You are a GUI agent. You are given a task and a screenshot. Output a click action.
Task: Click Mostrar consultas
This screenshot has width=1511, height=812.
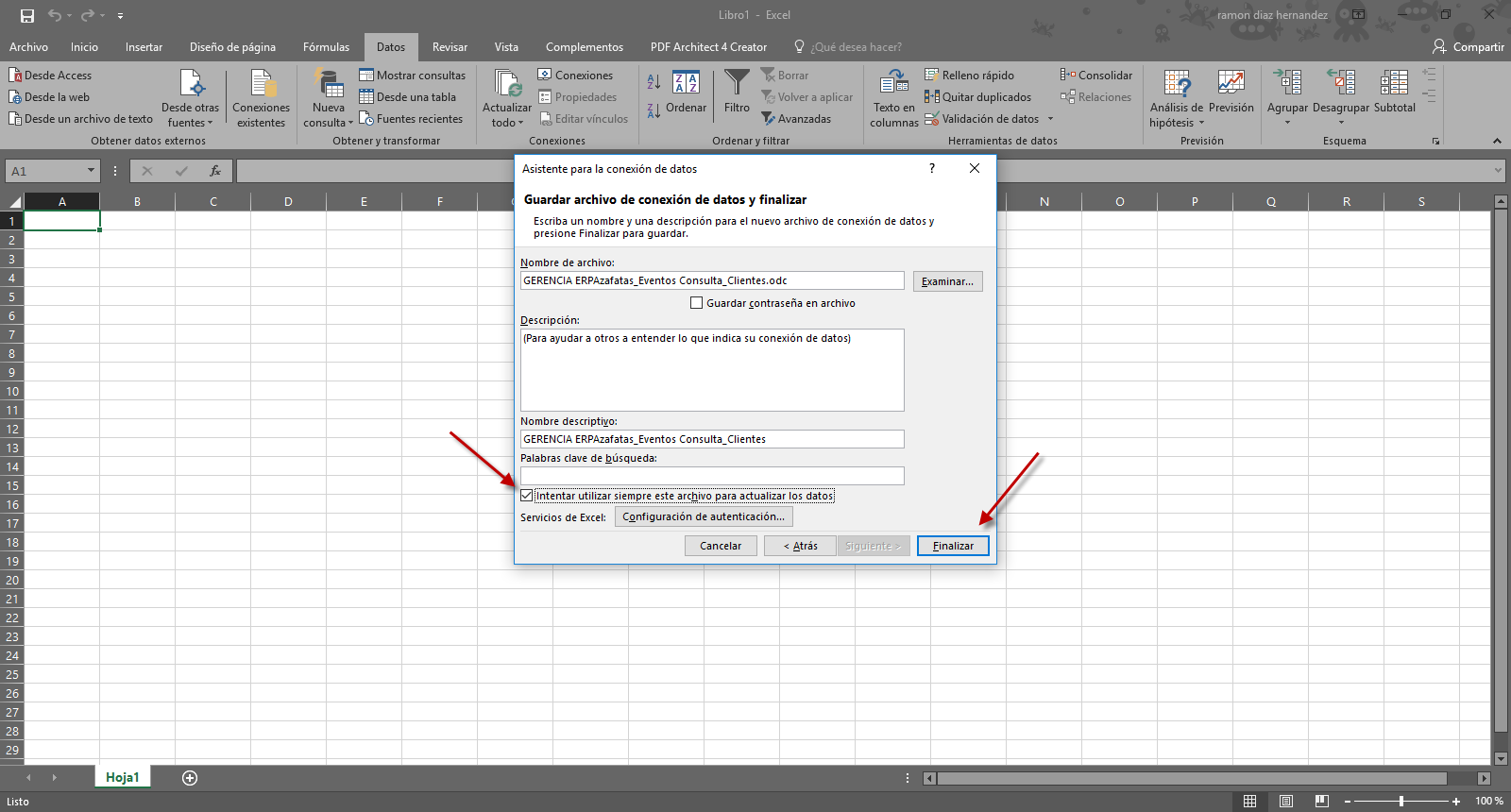[413, 76]
